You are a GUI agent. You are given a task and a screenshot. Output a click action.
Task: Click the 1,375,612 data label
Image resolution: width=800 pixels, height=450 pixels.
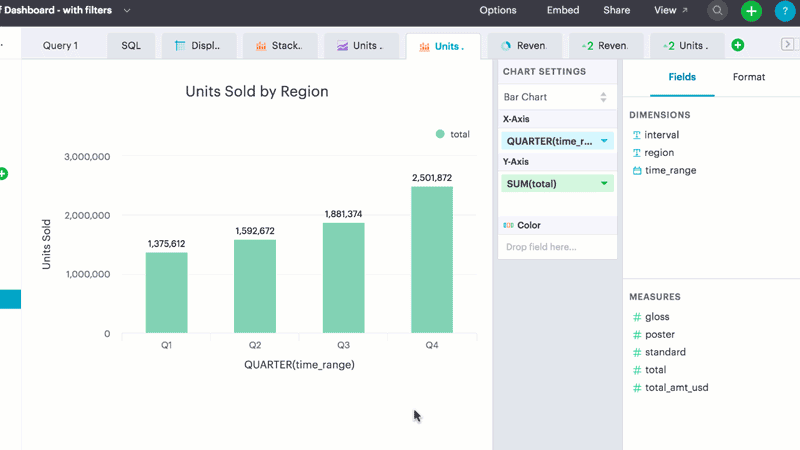[x=166, y=244]
